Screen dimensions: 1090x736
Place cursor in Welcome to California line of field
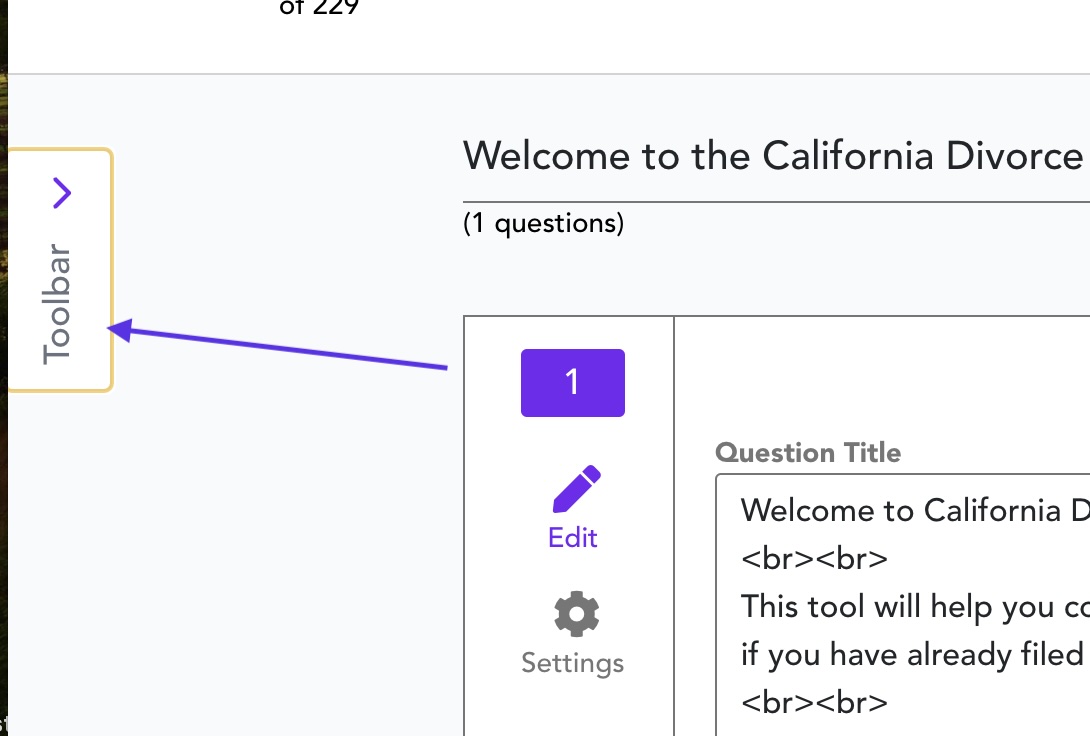click(x=915, y=511)
